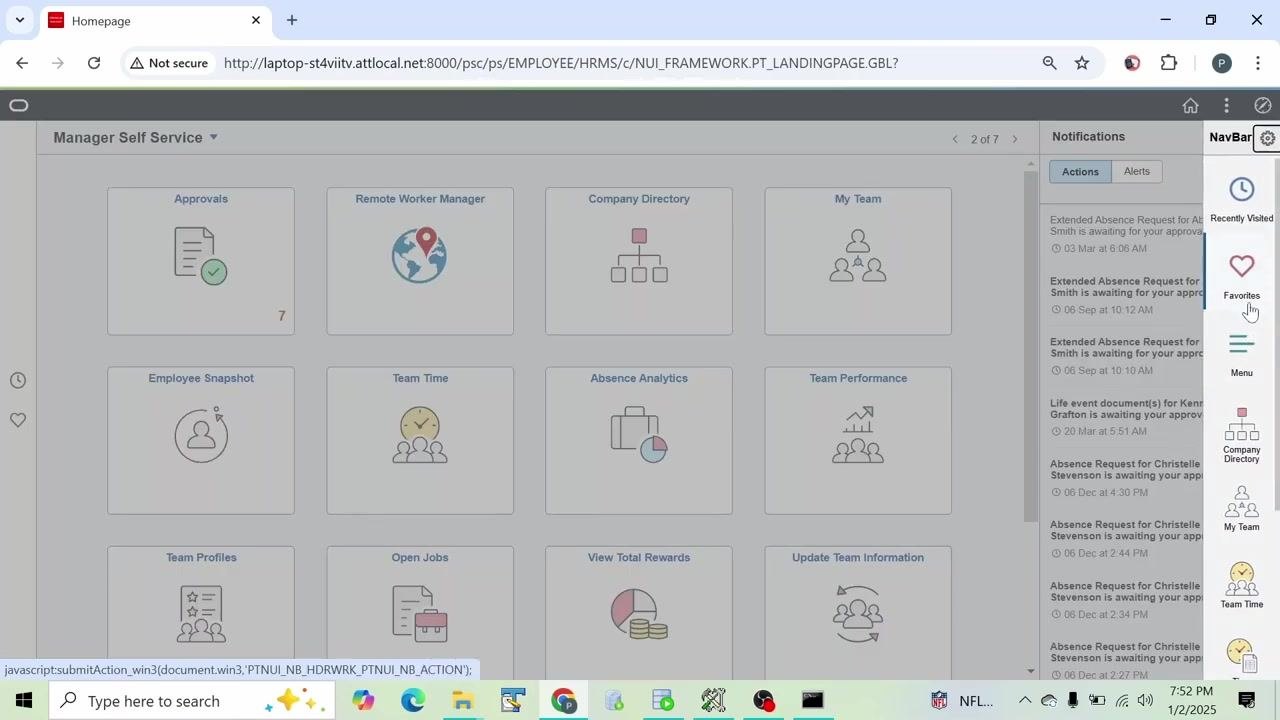Screen dimensions: 1280x720
Task: Open Life event document(s) notification
Action: (1125, 417)
